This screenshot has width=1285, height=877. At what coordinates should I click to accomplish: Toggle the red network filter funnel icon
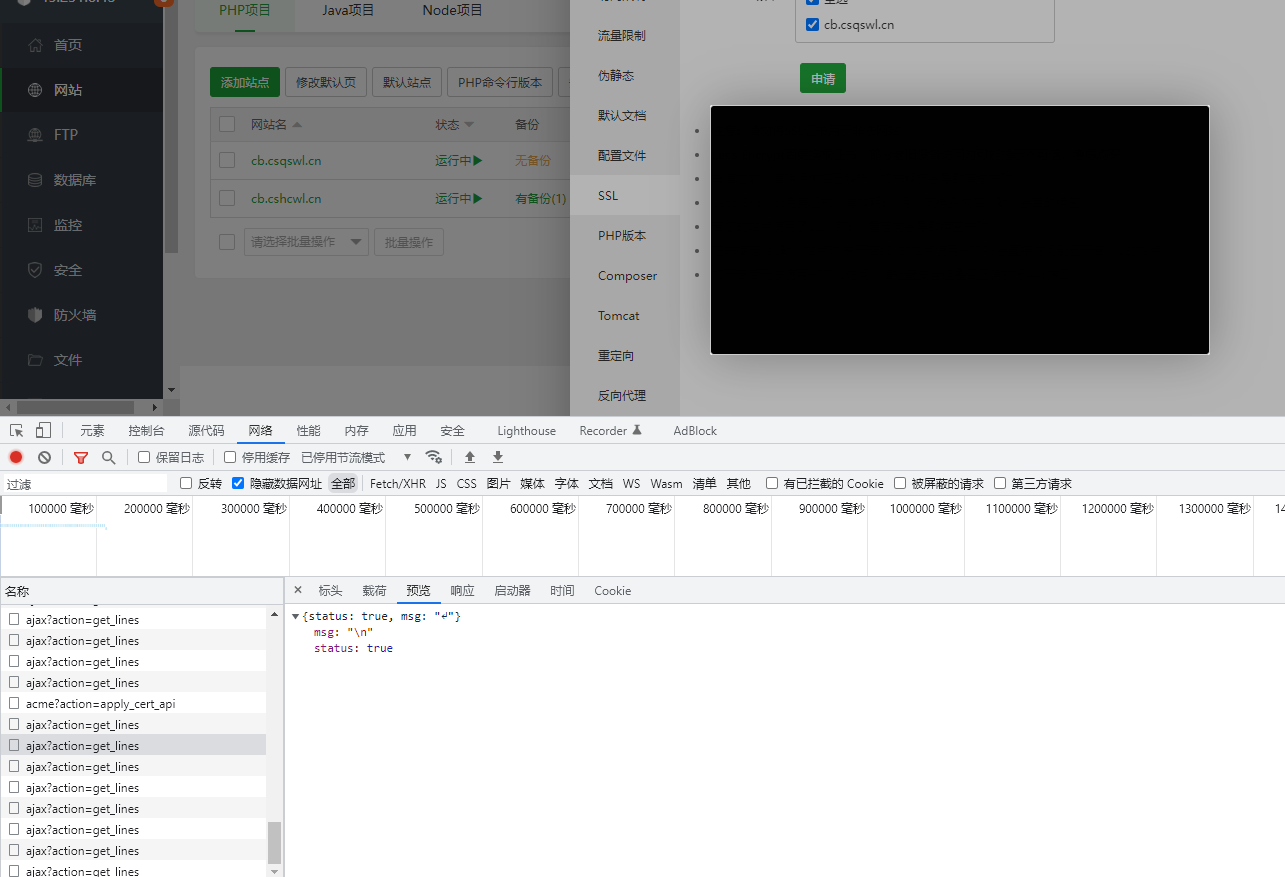[x=81, y=457]
